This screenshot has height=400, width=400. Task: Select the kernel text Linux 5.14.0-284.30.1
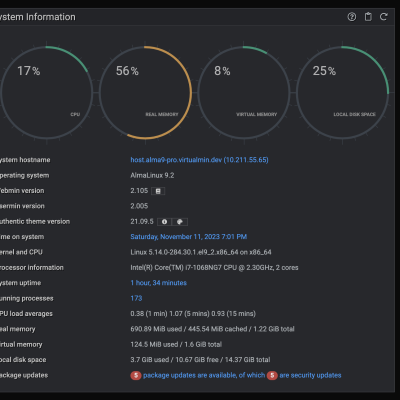201,252
